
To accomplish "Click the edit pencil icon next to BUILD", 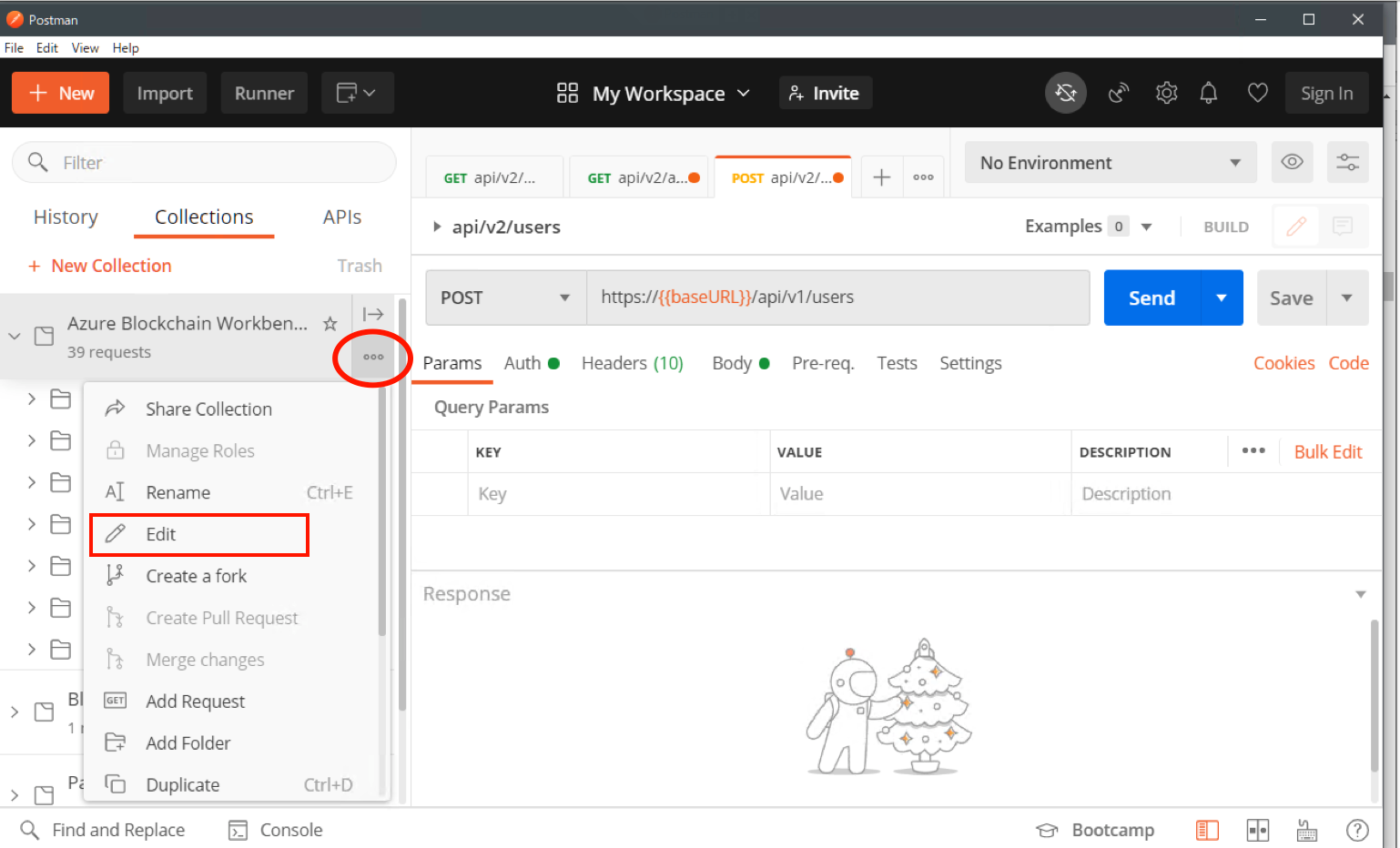I will 1296,226.
